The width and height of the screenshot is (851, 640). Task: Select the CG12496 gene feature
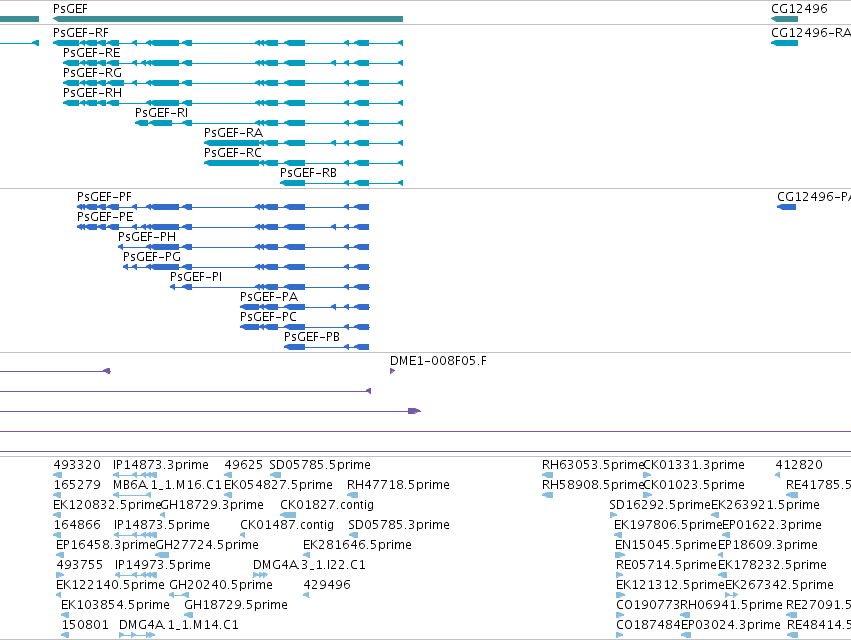[x=784, y=19]
